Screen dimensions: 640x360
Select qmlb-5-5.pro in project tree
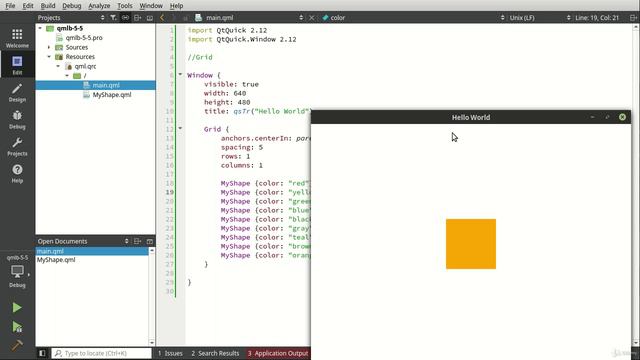(x=84, y=38)
